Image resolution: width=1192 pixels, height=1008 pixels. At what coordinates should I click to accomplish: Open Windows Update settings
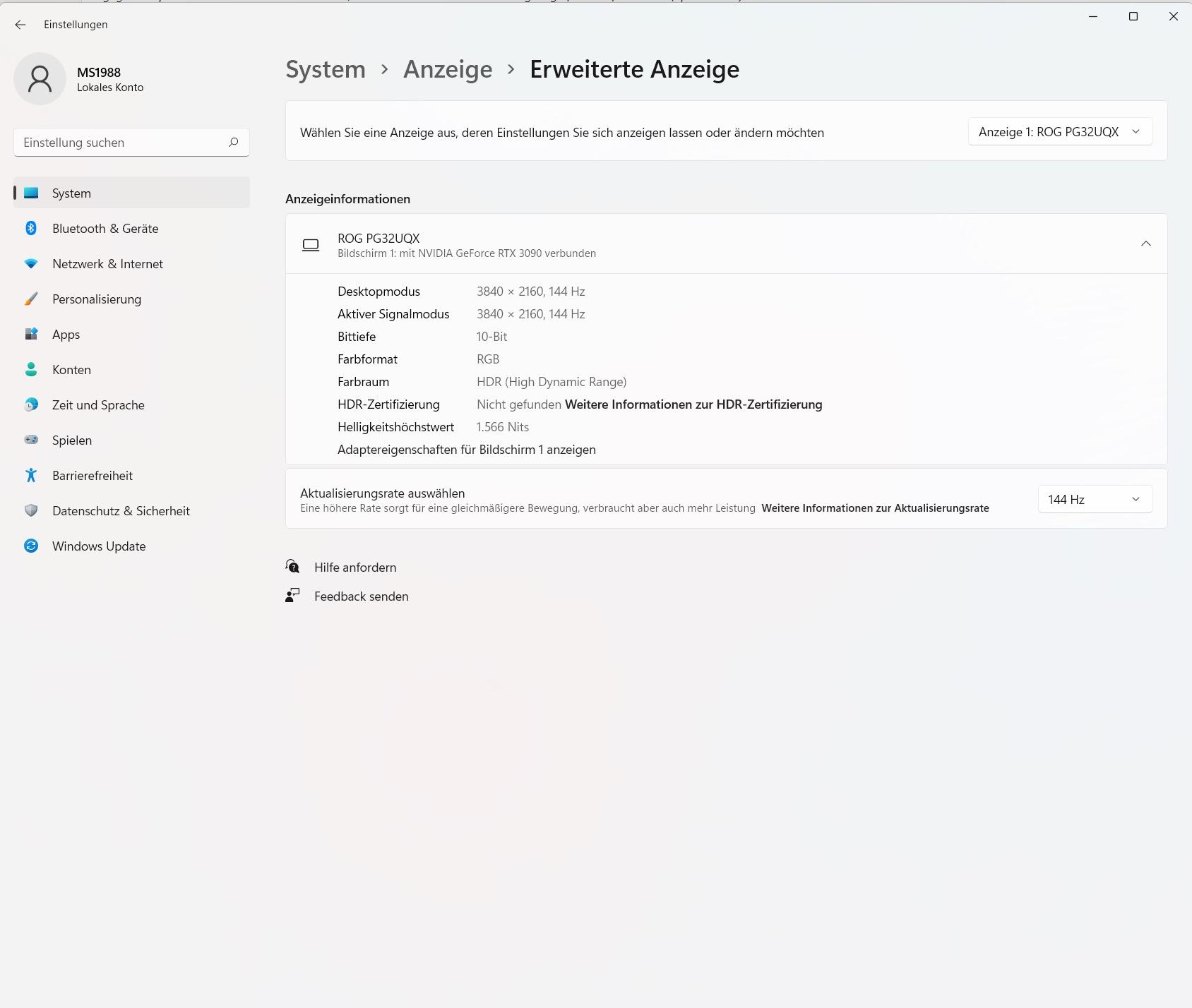tap(132, 546)
